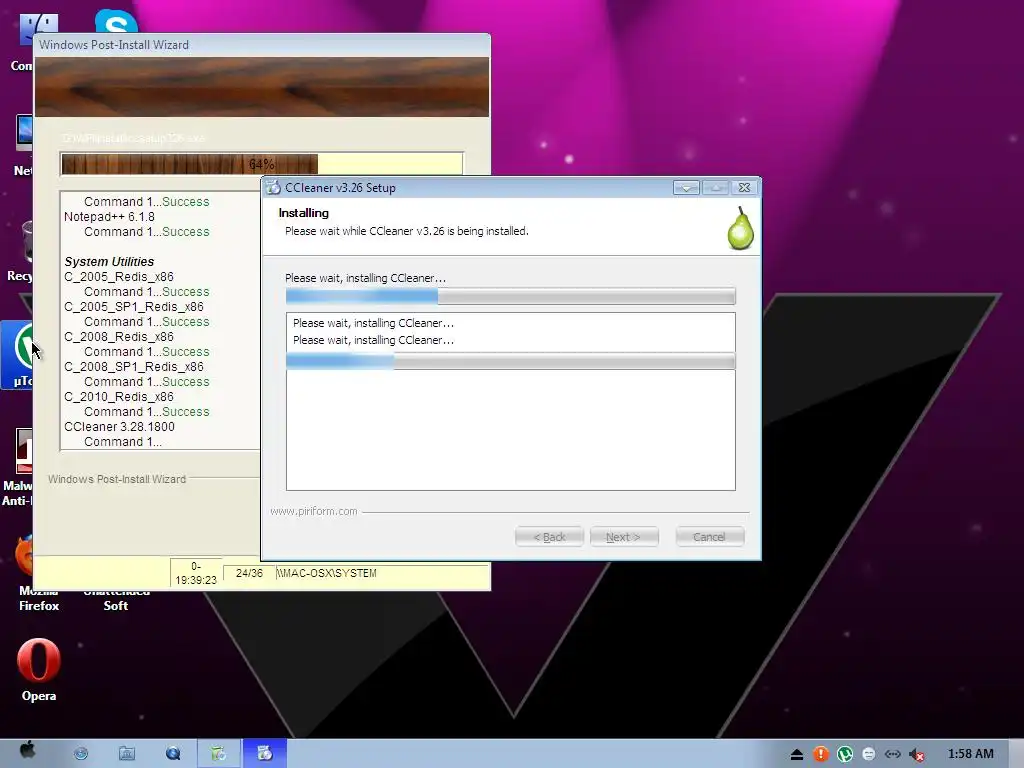Viewport: 1024px width, 768px height.
Task: Open the uTorrent desktop shortcut
Action: pyautogui.click(x=18, y=355)
